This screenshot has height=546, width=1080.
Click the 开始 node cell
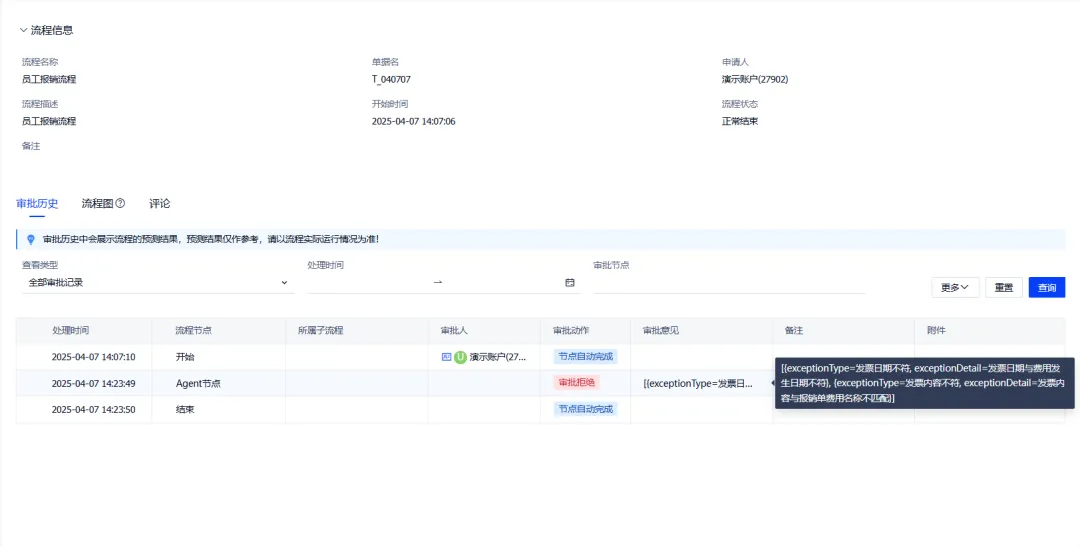[185, 357]
